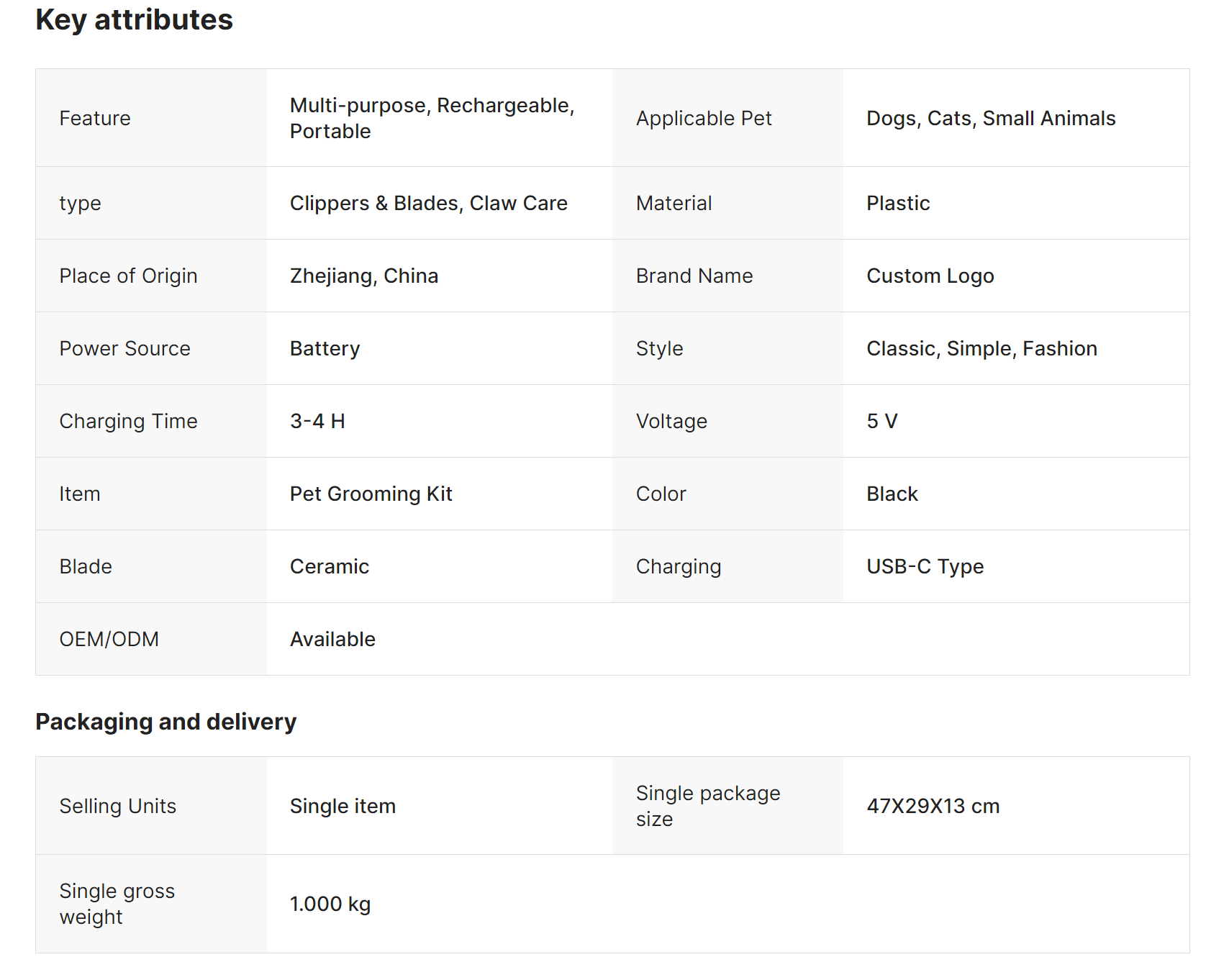Click the 3-4 H charging time value
1206x980 pixels.
coord(317,422)
